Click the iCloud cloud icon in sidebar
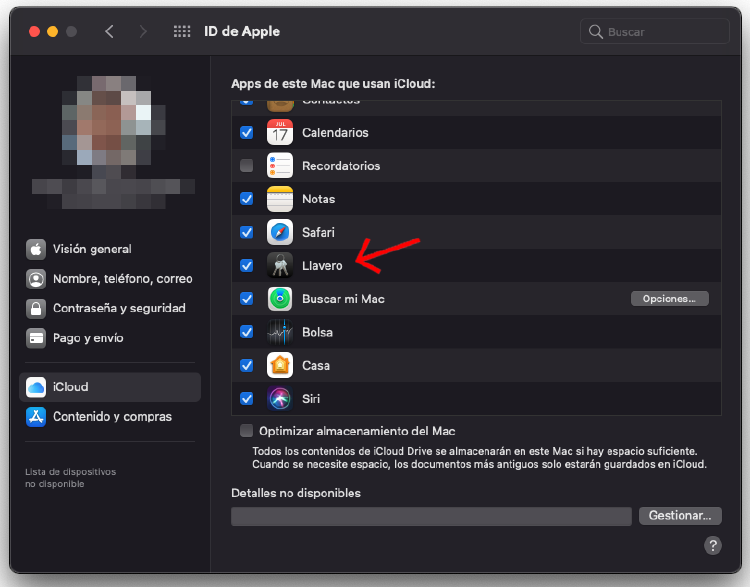 pyautogui.click(x=36, y=387)
